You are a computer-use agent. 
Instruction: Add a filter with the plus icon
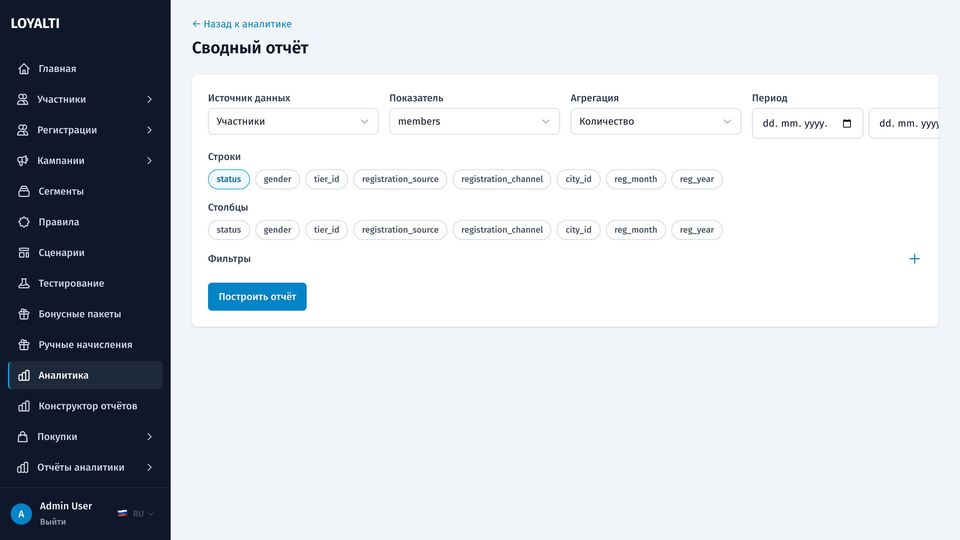(x=914, y=259)
